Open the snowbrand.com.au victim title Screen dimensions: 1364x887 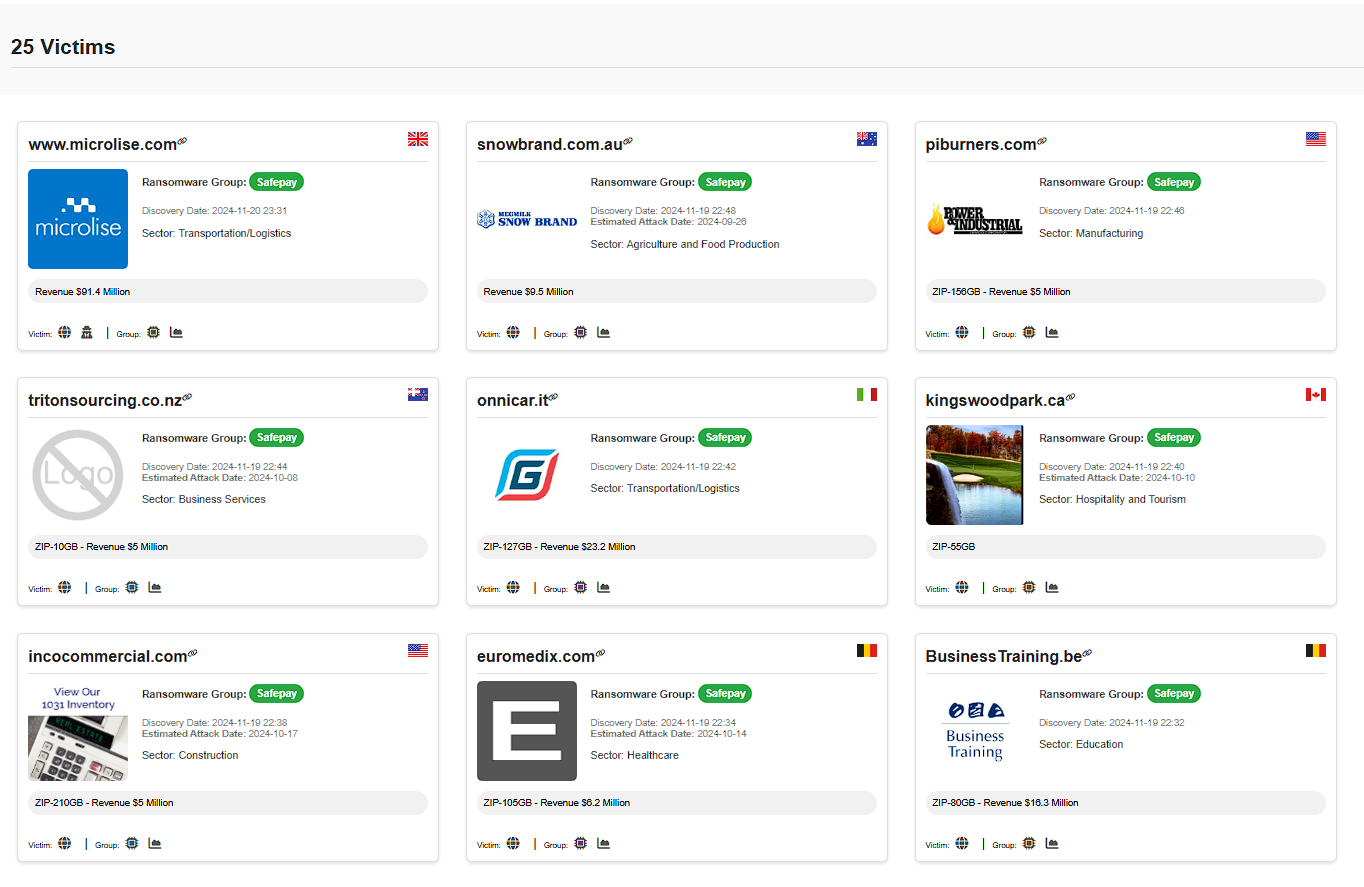pyautogui.click(x=550, y=145)
